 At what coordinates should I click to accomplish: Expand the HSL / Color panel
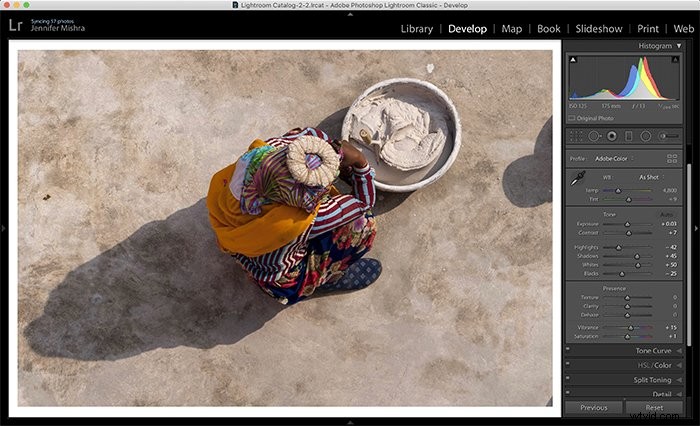(x=679, y=365)
